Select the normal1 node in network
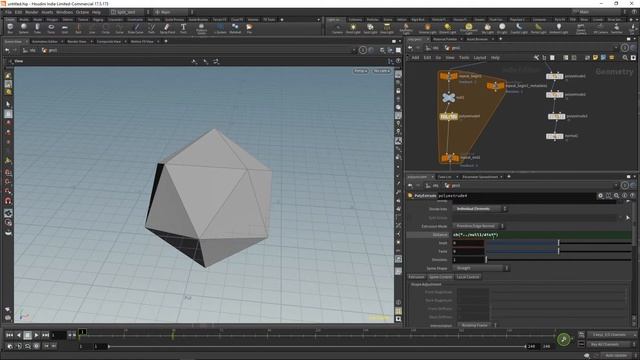Image resolution: width=640 pixels, height=360 pixels. tap(555, 136)
